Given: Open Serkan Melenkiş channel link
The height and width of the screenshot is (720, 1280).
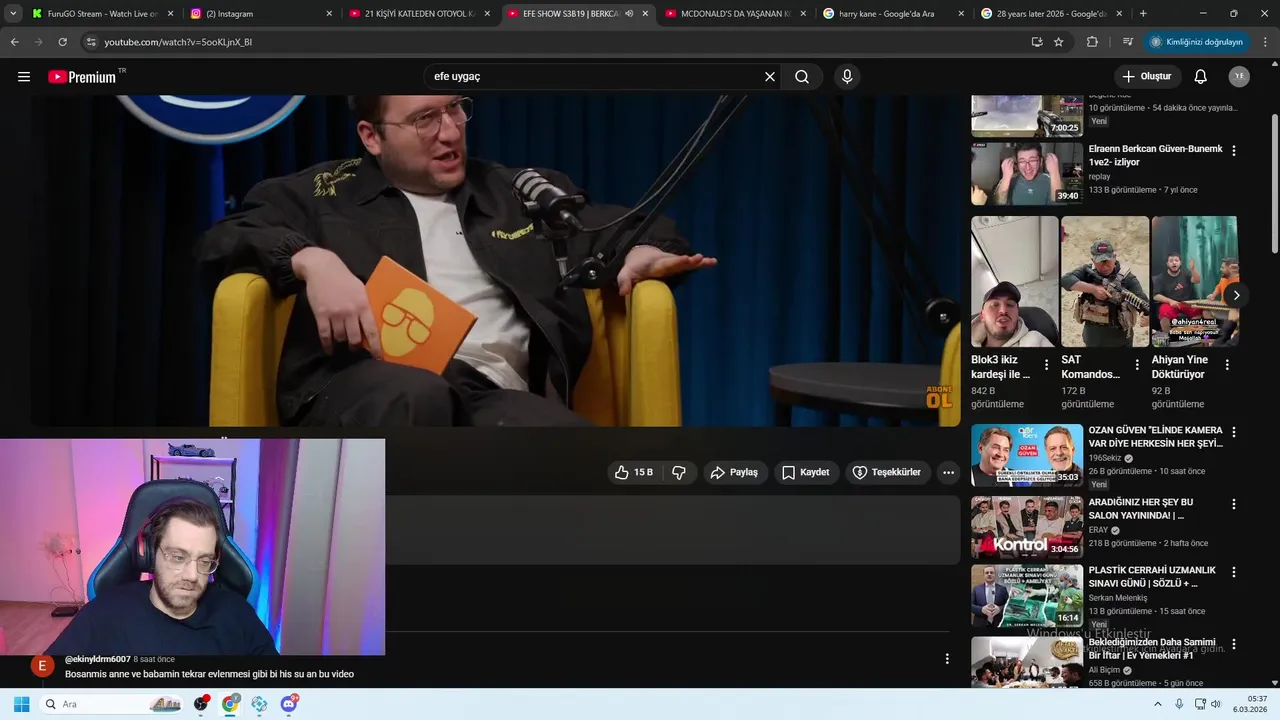Looking at the screenshot, I should [x=1118, y=598].
